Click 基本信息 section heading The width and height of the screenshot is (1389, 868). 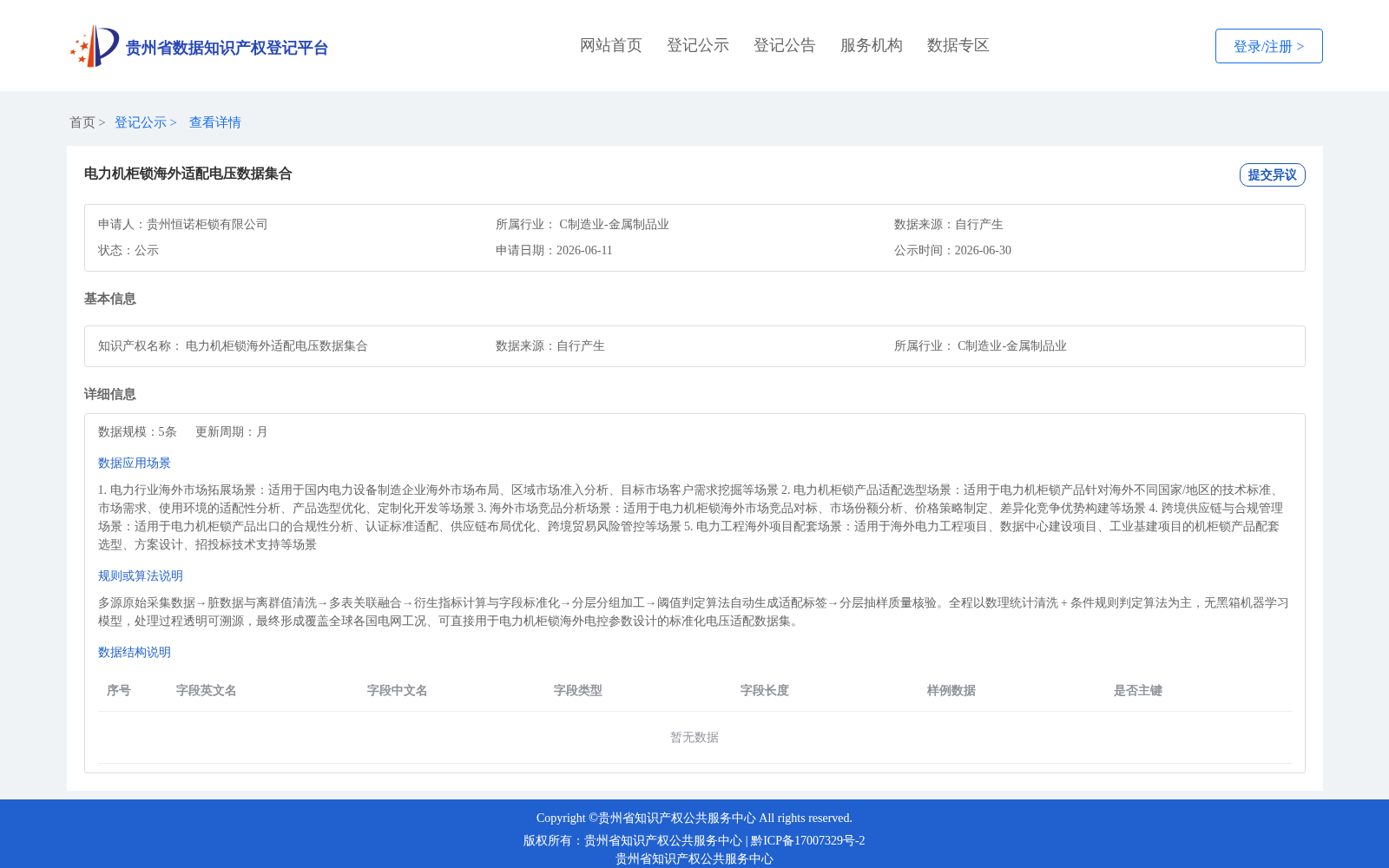(110, 299)
